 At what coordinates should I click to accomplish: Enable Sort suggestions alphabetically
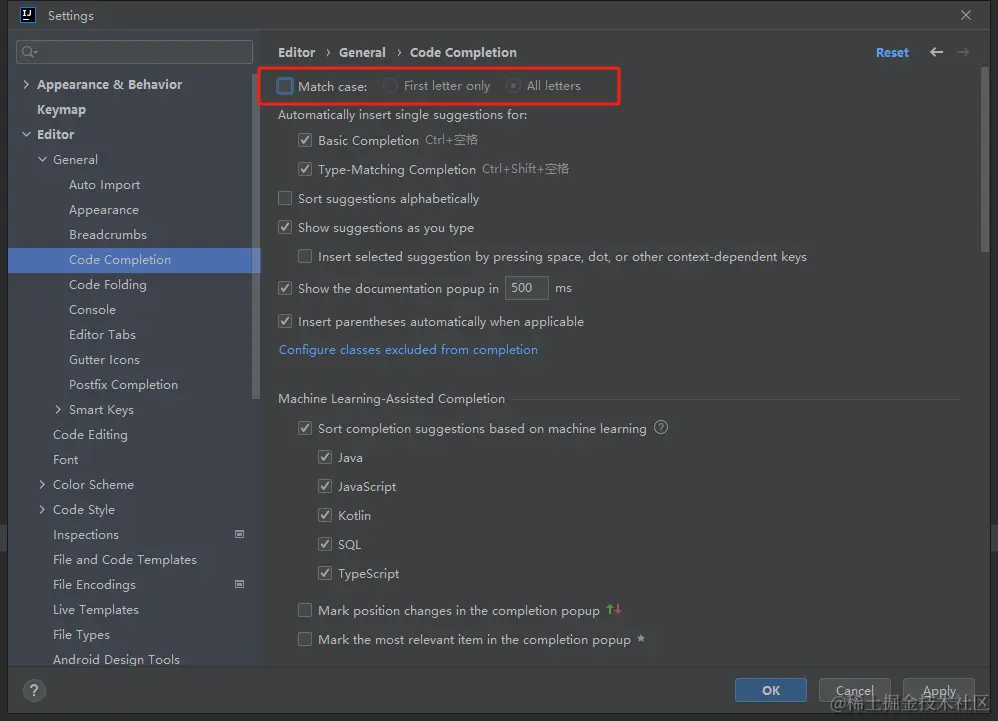tap(285, 199)
